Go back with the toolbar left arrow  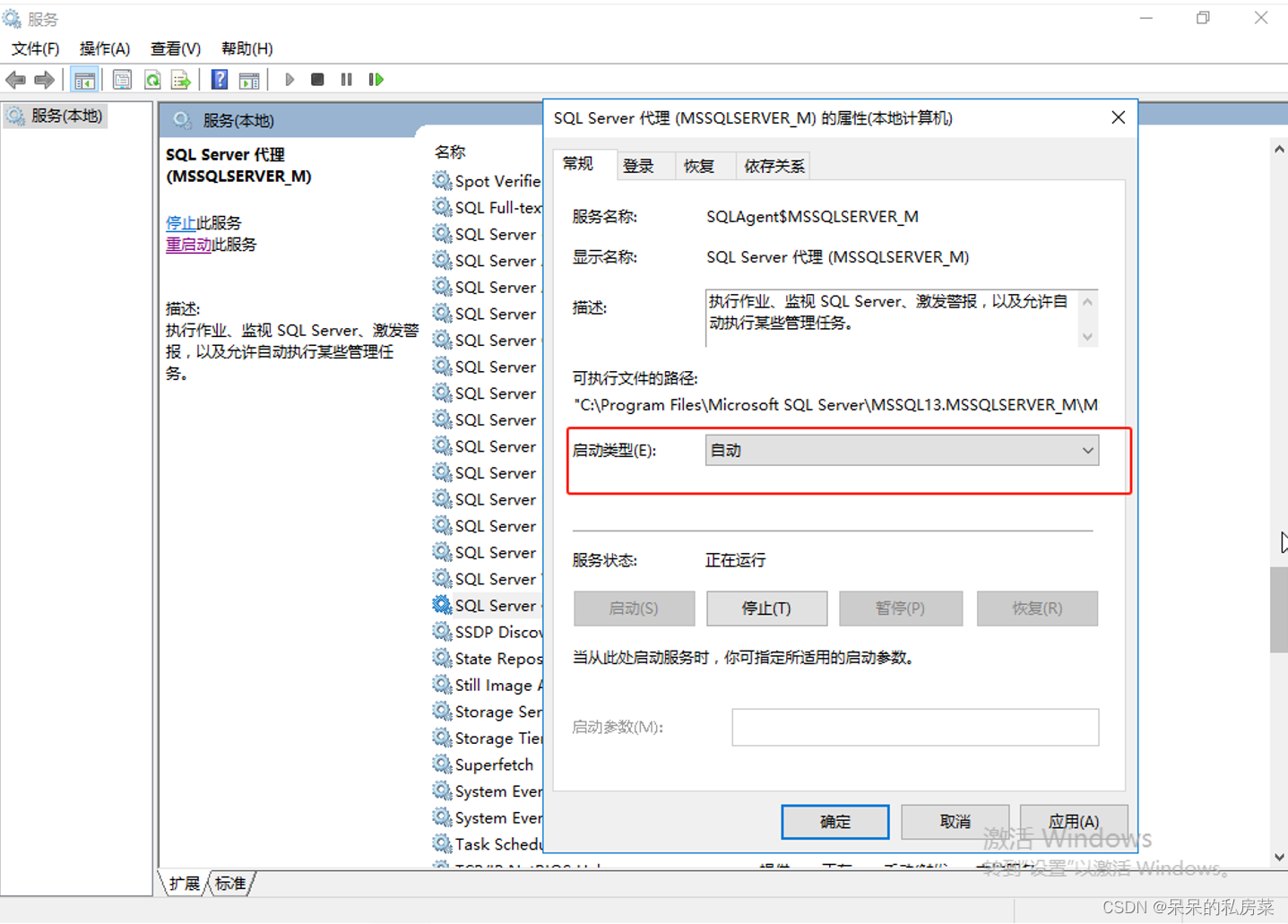coord(15,80)
